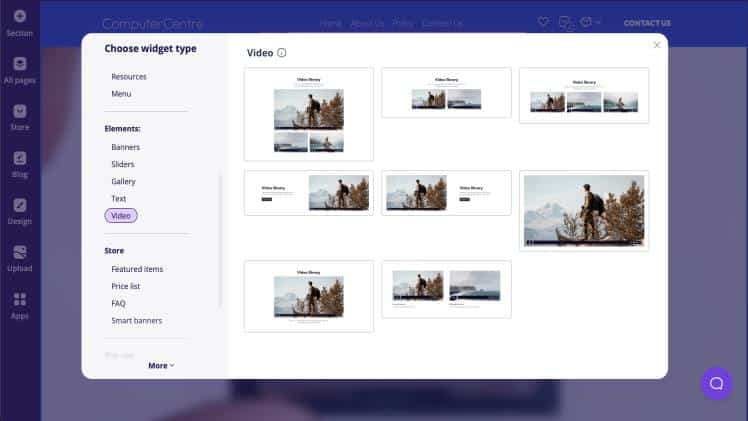Select Gallery under Elements

pos(124,182)
